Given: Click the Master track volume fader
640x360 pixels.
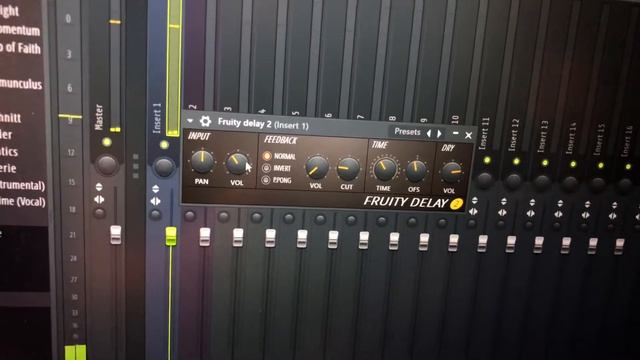Looking at the screenshot, I should (116, 235).
